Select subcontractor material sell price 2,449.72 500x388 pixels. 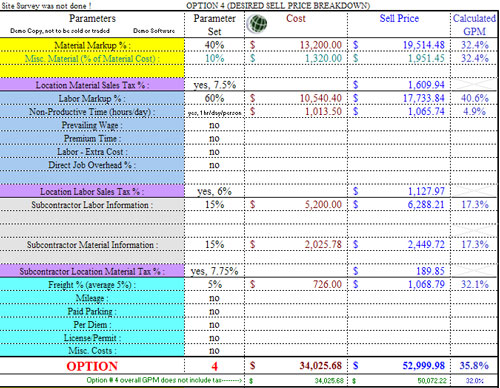pyautogui.click(x=426, y=245)
